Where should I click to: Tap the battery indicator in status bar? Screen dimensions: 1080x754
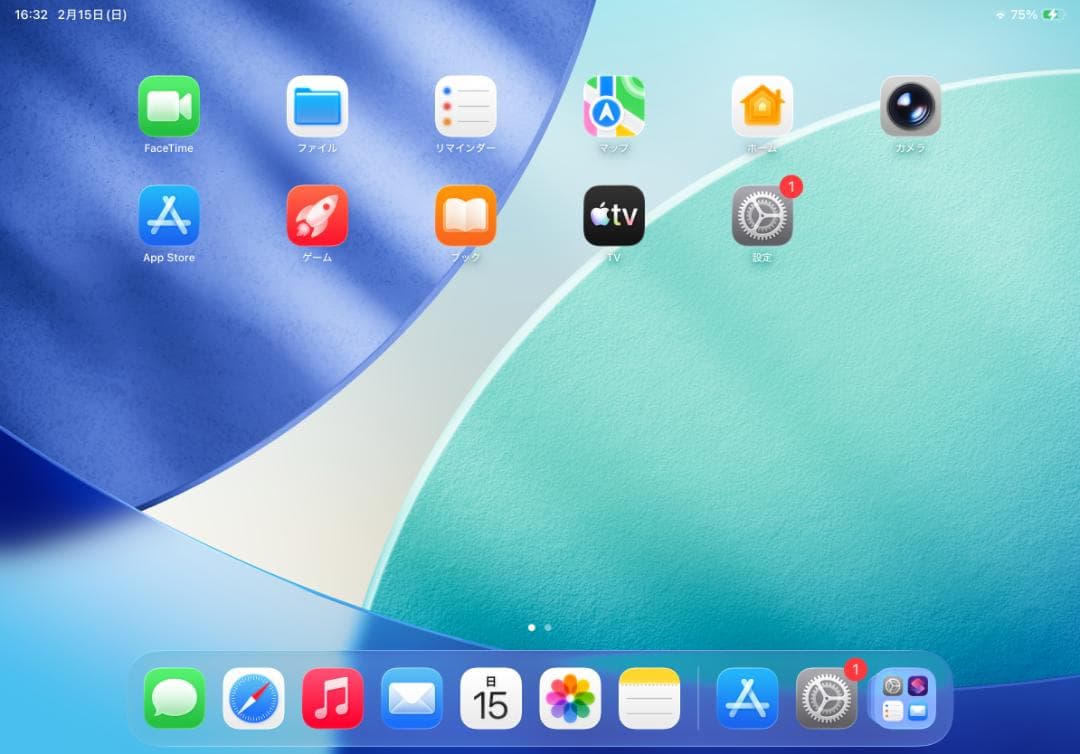(x=1054, y=14)
